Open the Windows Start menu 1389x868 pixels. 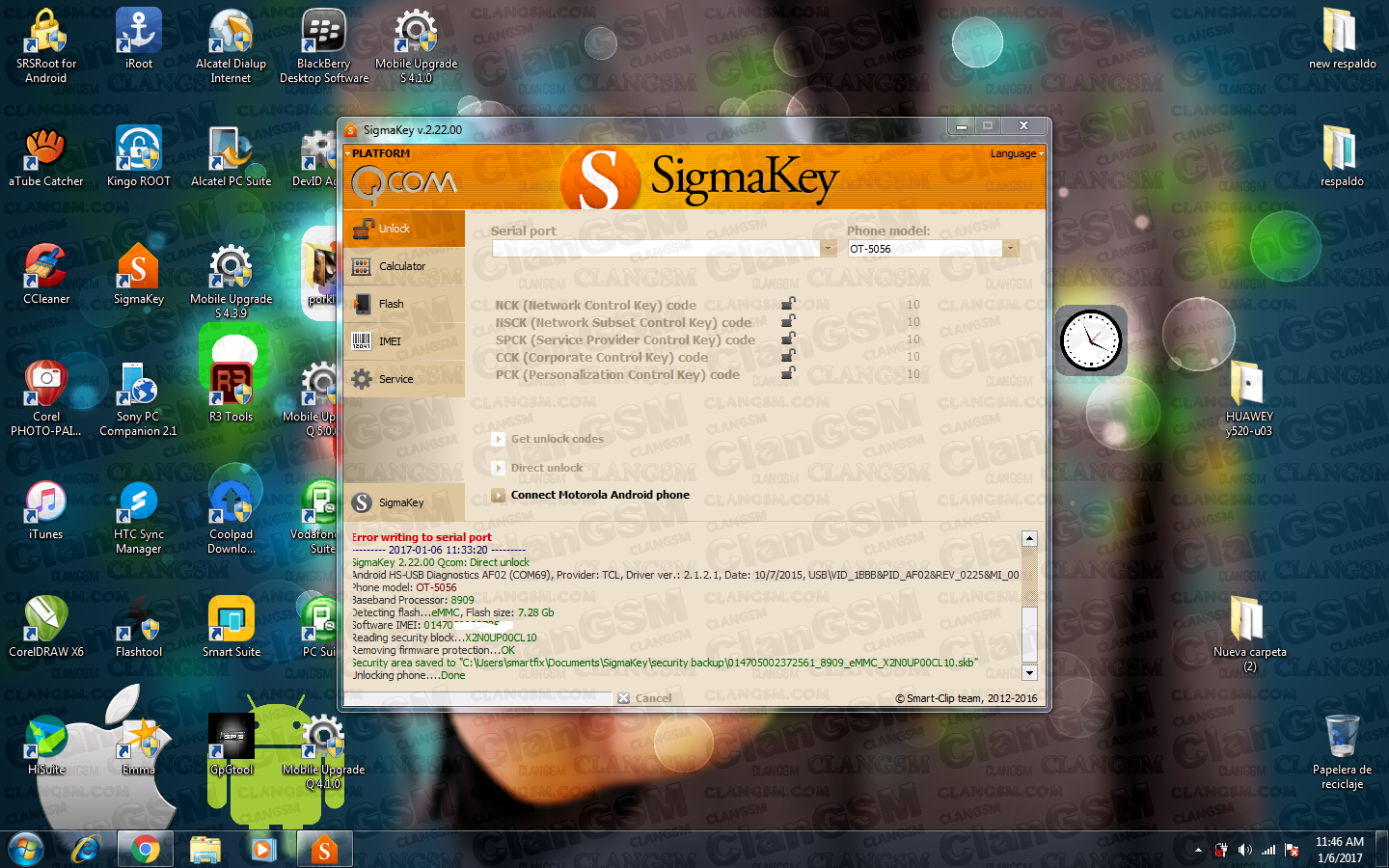coord(26,850)
